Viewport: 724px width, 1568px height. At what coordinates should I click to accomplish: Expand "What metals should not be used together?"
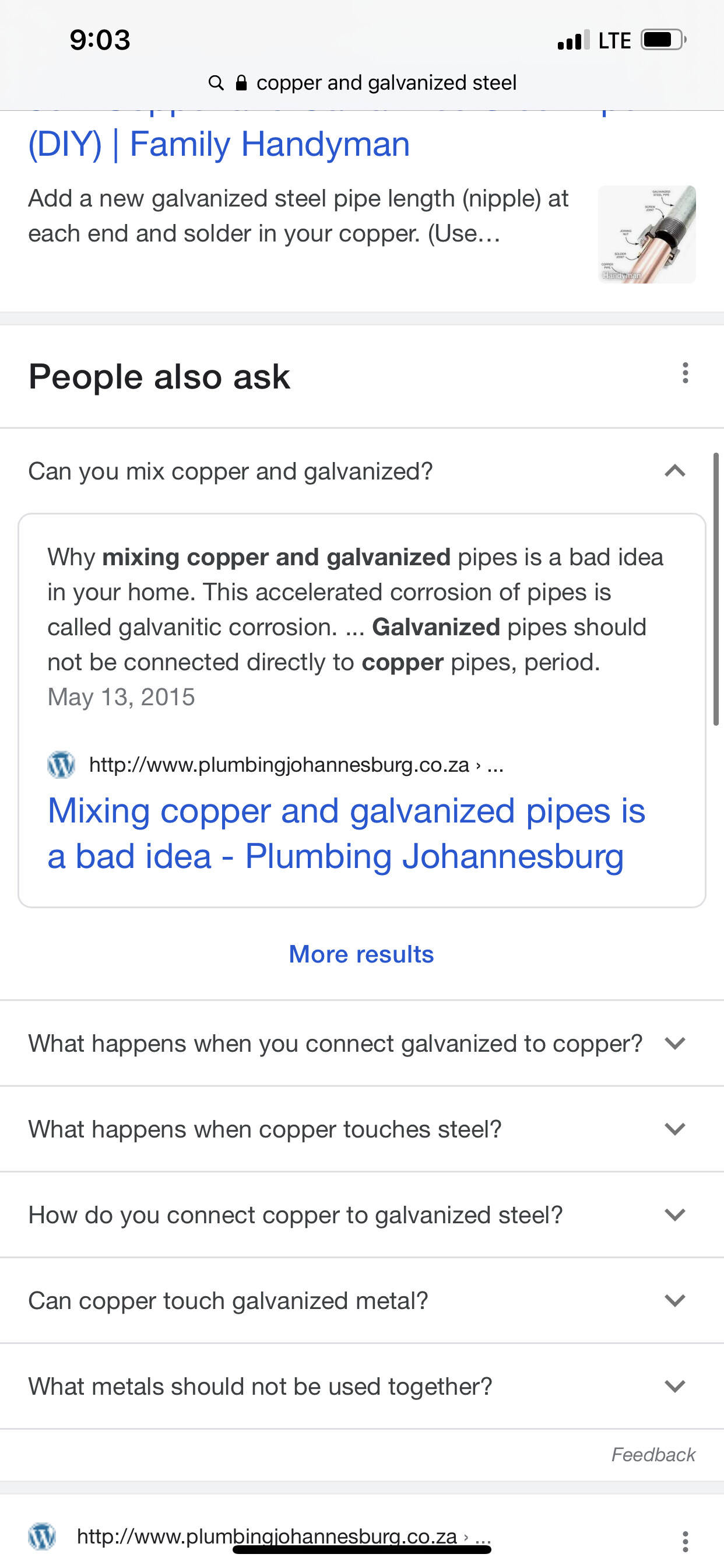[362, 1387]
